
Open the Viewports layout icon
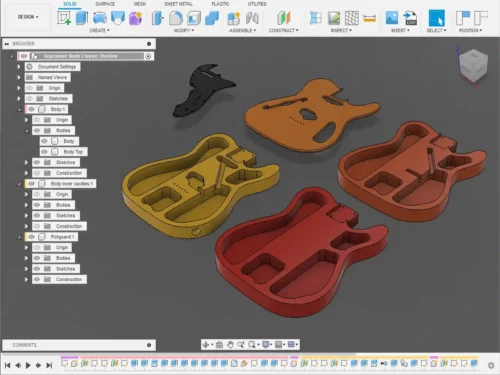point(291,344)
